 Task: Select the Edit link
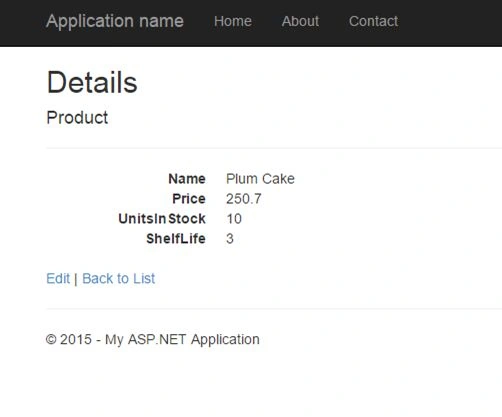(x=58, y=278)
